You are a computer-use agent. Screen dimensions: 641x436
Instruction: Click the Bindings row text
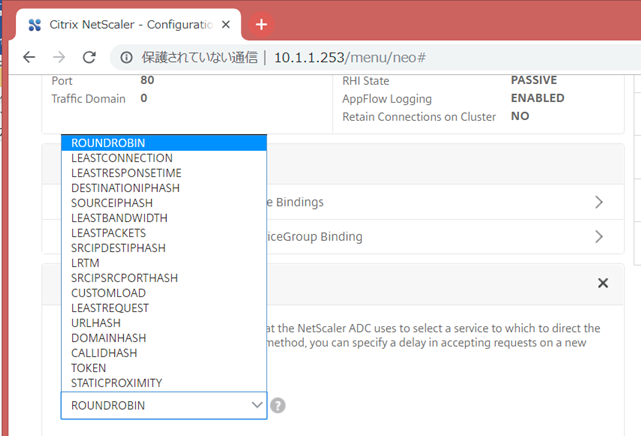pos(295,202)
